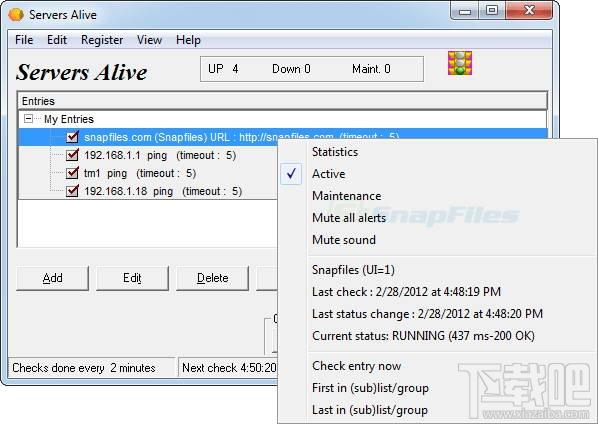Click the 'Last check' info line
598x424 pixels.
406,292
